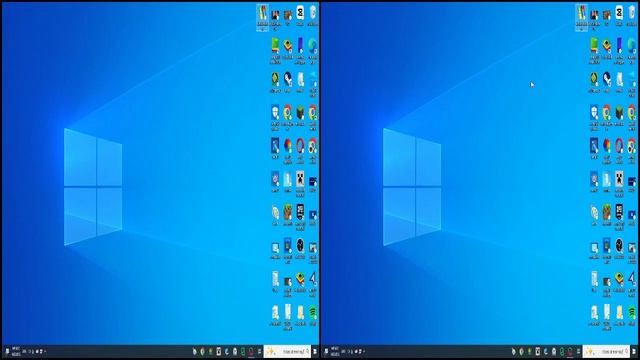Click the highlighted selected icon on left desktop
The image size is (640, 360).
click(262, 18)
